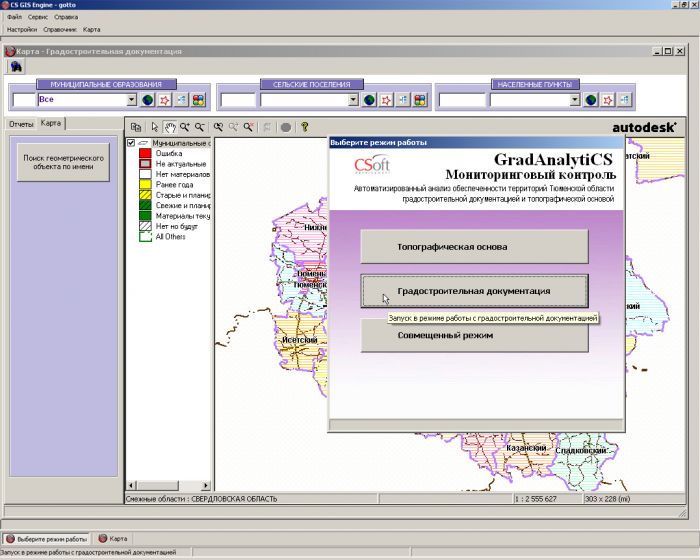Image resolution: width=700 pixels, height=560 pixels.
Task: Click 'Смежные области : СВЕРДЛОВСКАЯ ОБЛАСТЬ' status text
Action: (201, 499)
